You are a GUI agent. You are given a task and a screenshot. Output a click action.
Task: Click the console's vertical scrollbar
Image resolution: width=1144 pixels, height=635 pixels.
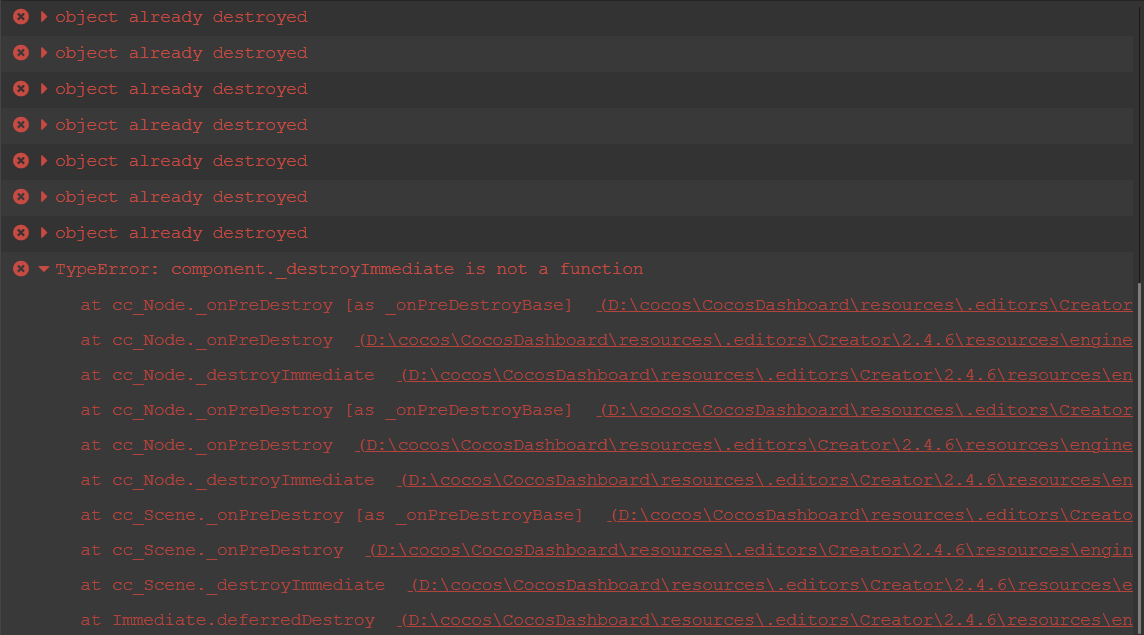pyautogui.click(x=1138, y=450)
